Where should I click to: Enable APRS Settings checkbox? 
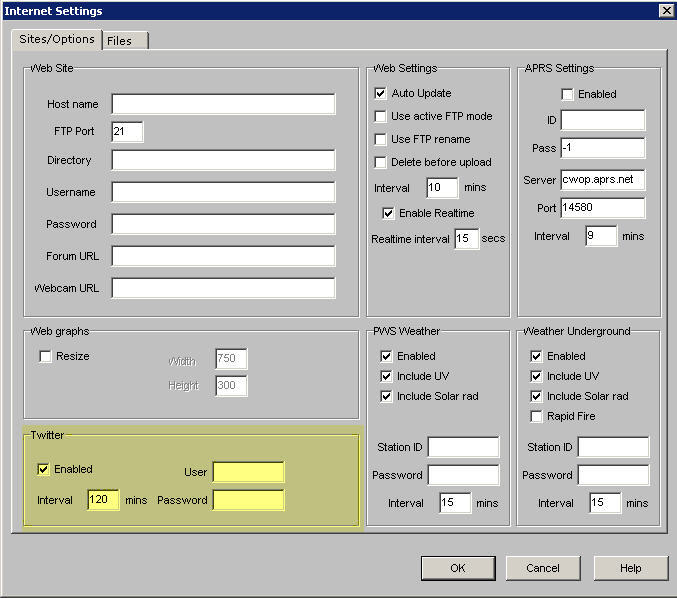point(567,94)
